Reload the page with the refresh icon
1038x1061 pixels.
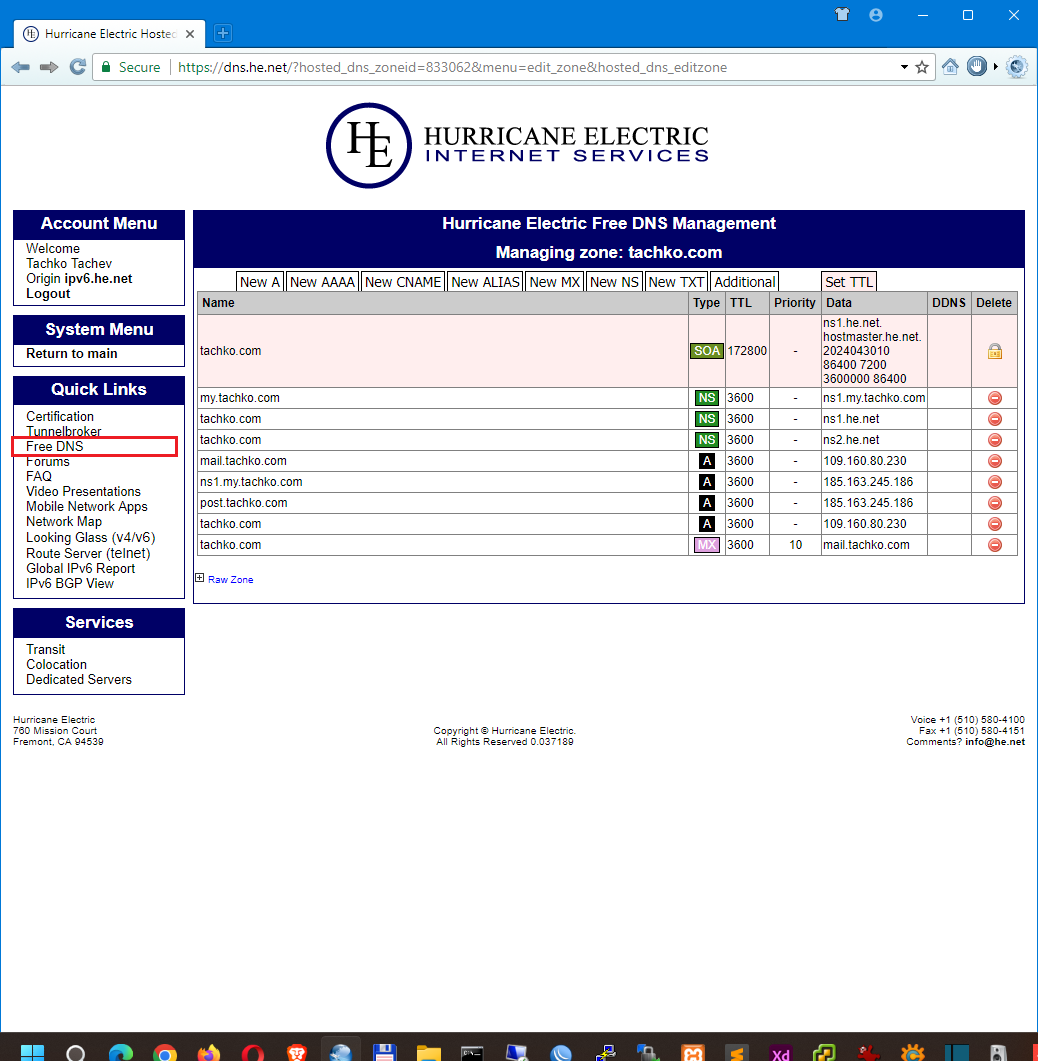[78, 67]
